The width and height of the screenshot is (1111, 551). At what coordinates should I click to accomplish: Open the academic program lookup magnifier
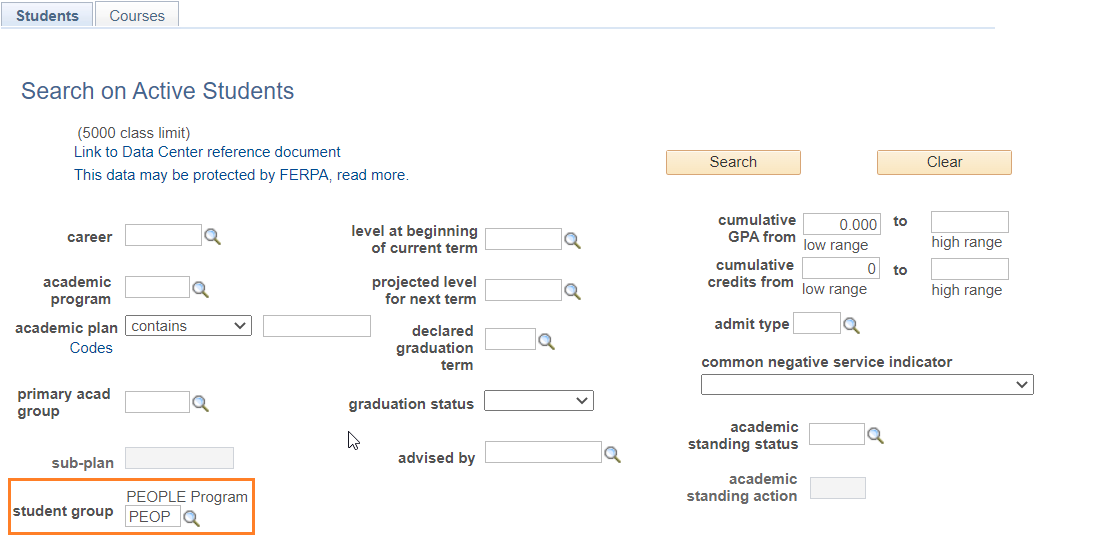pos(201,289)
